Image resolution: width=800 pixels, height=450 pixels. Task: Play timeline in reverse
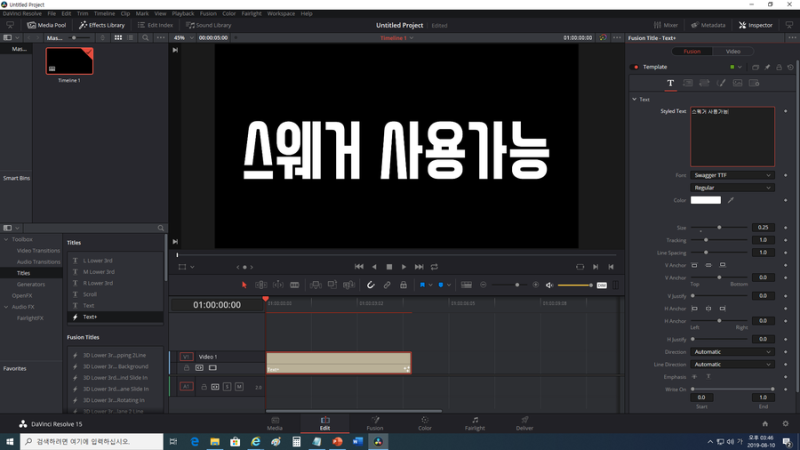click(374, 267)
